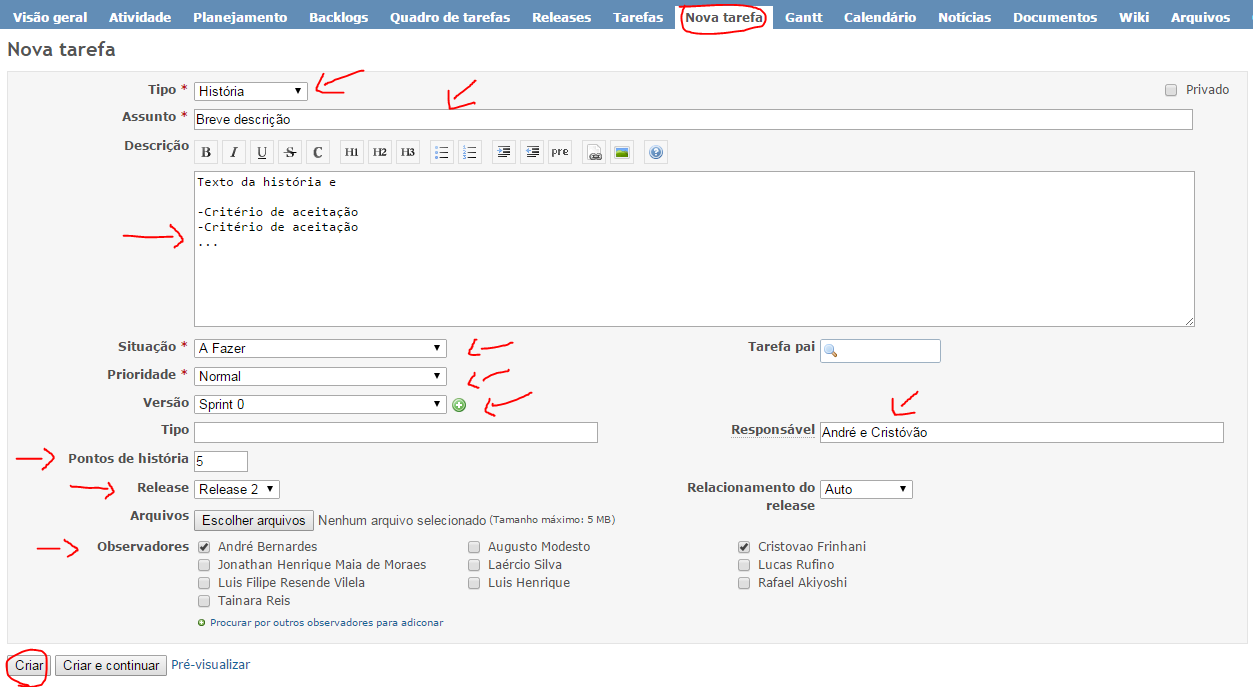Apply italic formatting in description toolbar

point(234,152)
